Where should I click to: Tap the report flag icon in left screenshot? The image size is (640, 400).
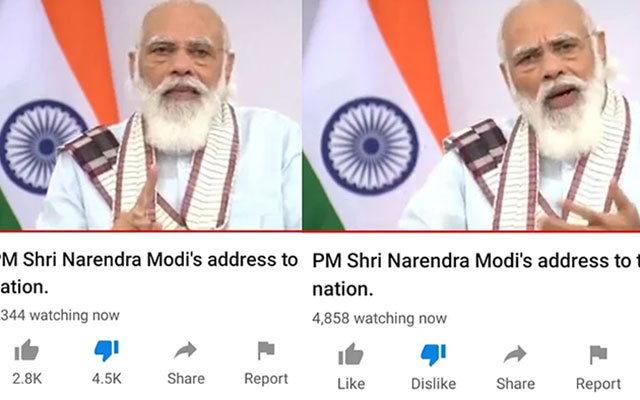click(x=266, y=351)
